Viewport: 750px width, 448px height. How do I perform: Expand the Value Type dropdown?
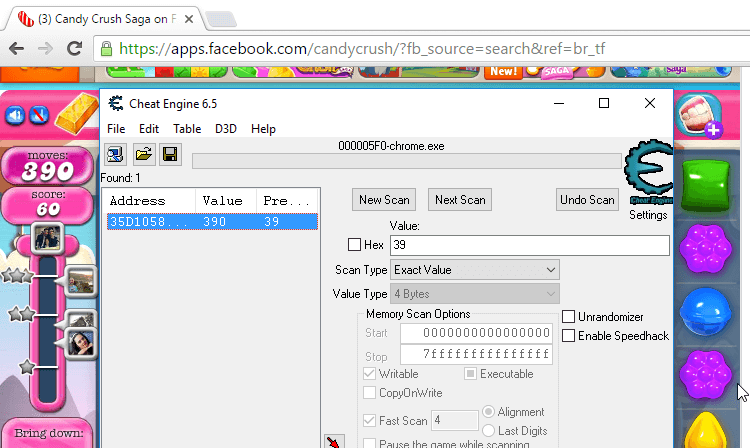click(474, 294)
